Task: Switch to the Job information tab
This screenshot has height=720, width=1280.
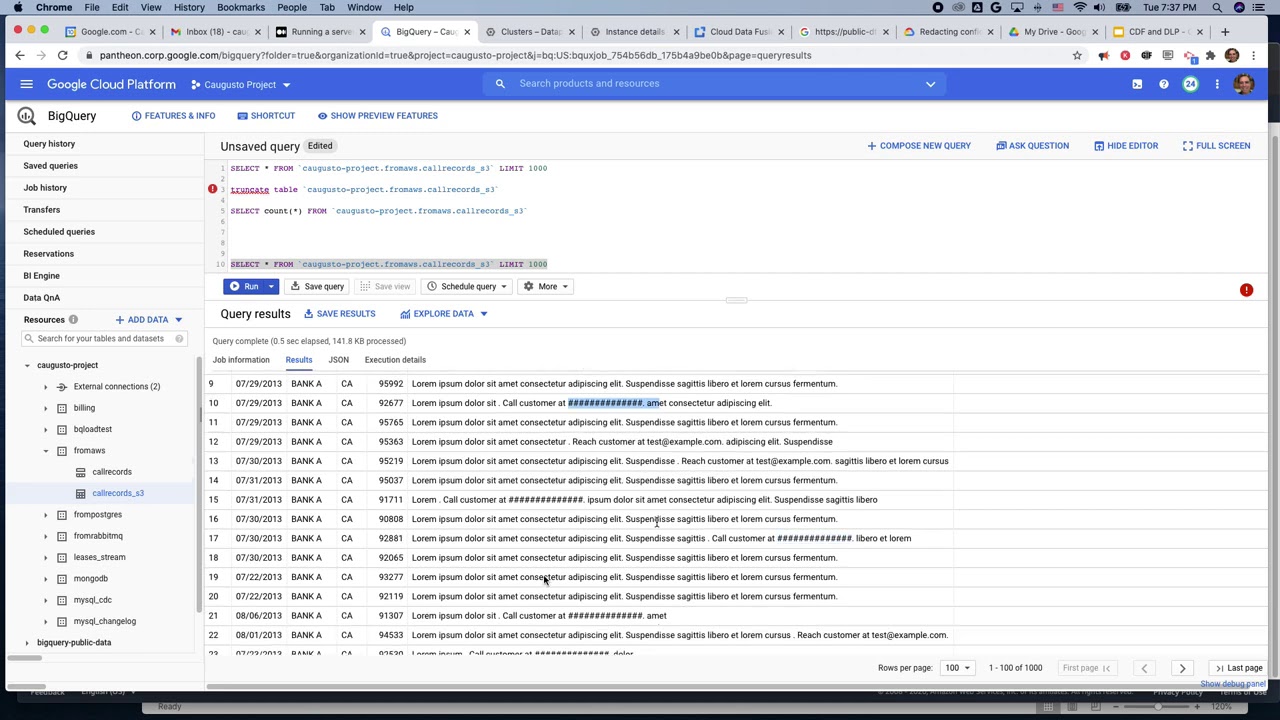Action: tap(241, 360)
